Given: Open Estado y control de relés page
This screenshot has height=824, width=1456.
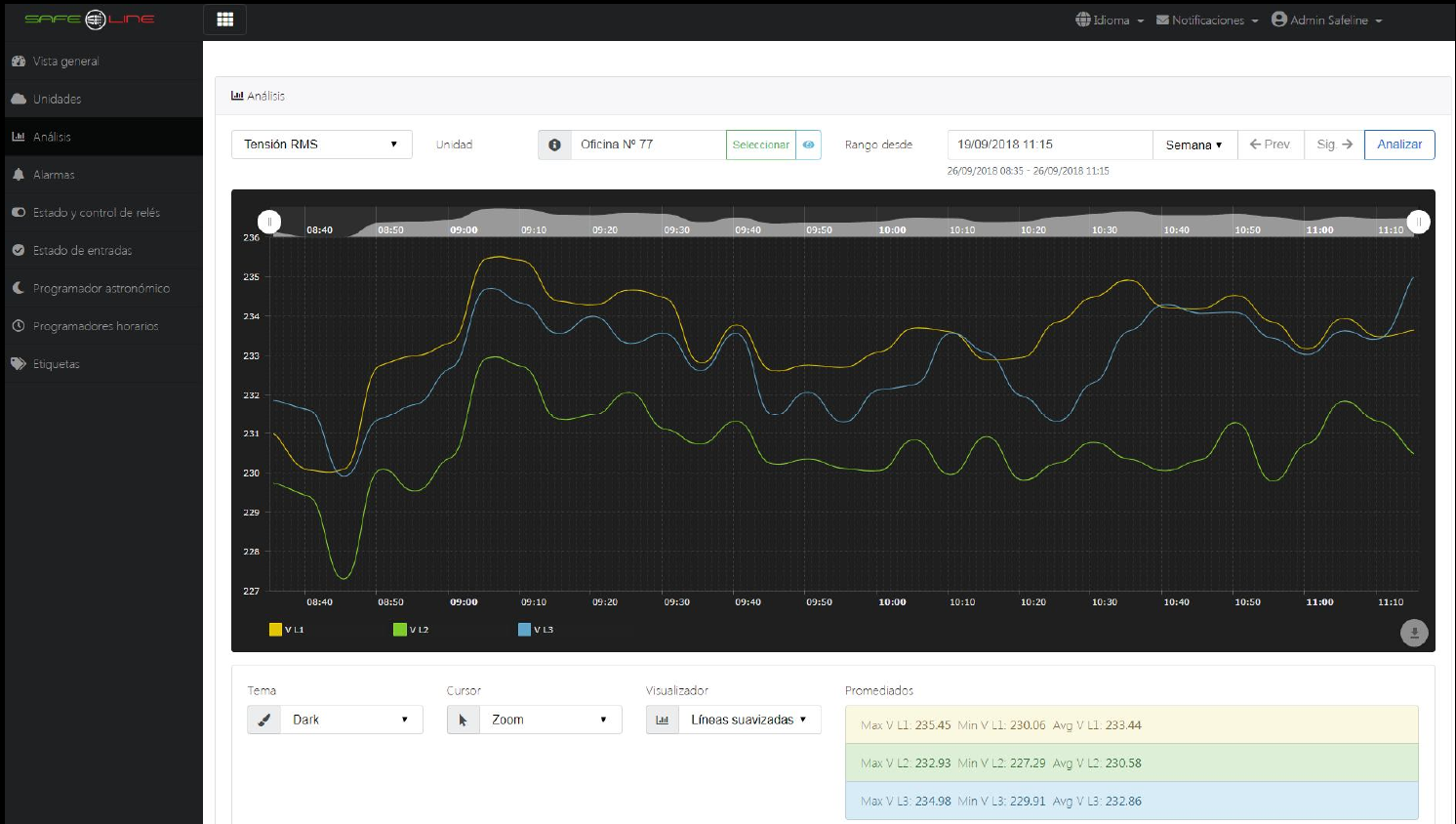Looking at the screenshot, I should point(96,213).
